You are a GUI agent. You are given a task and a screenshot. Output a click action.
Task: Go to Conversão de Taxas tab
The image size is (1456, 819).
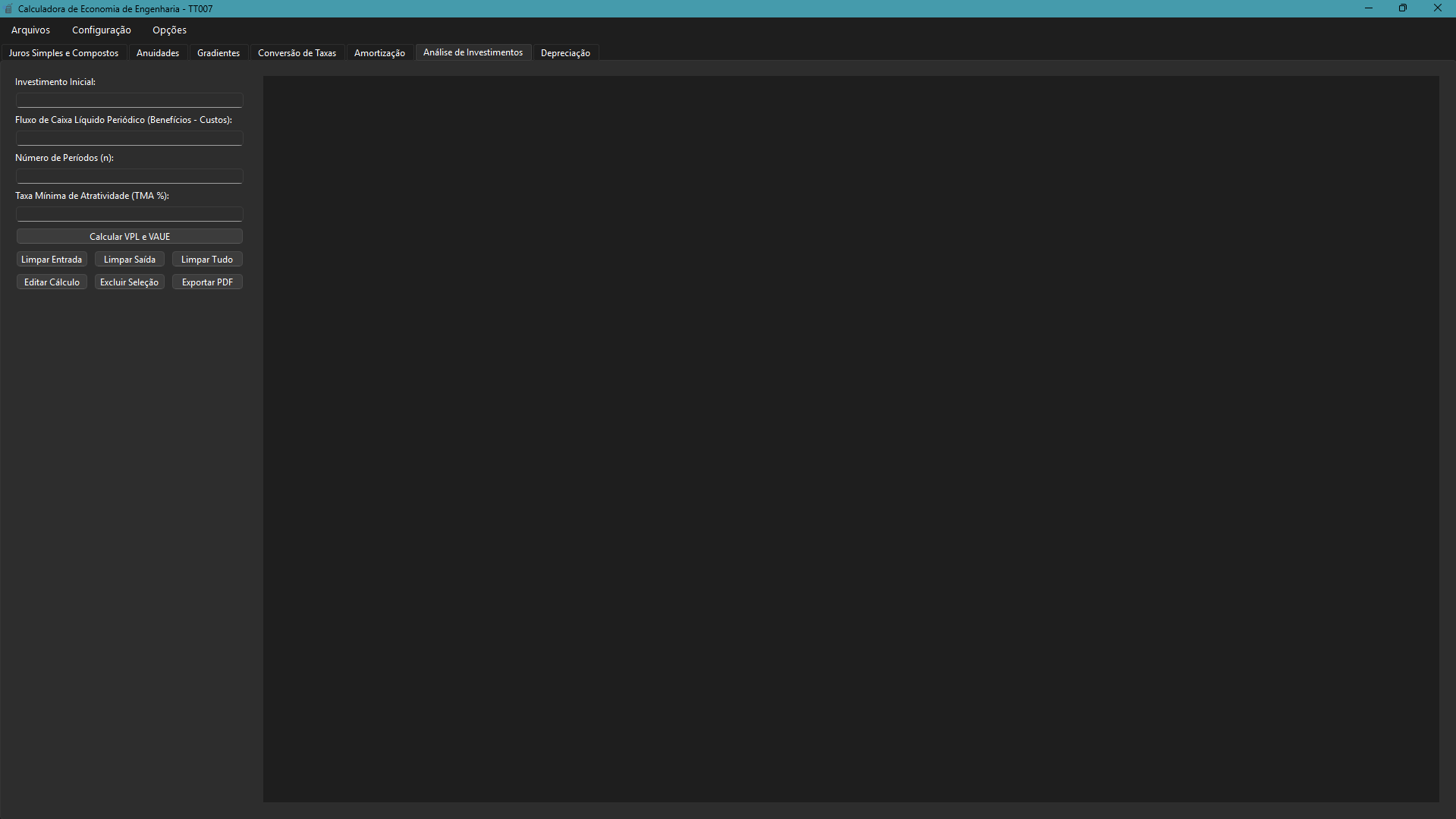click(297, 53)
